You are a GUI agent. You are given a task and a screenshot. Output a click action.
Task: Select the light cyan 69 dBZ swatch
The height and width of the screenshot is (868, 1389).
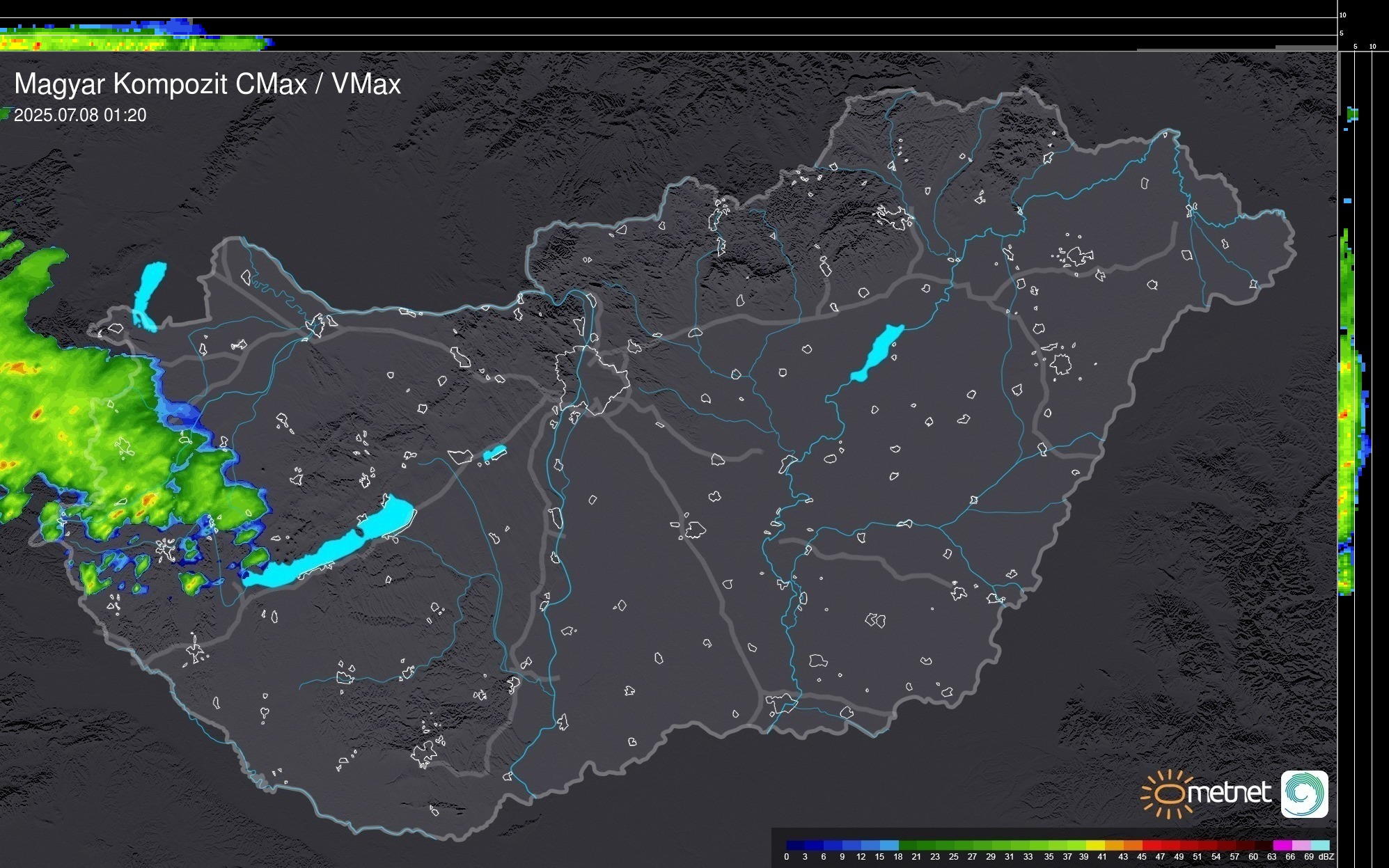1319,845
